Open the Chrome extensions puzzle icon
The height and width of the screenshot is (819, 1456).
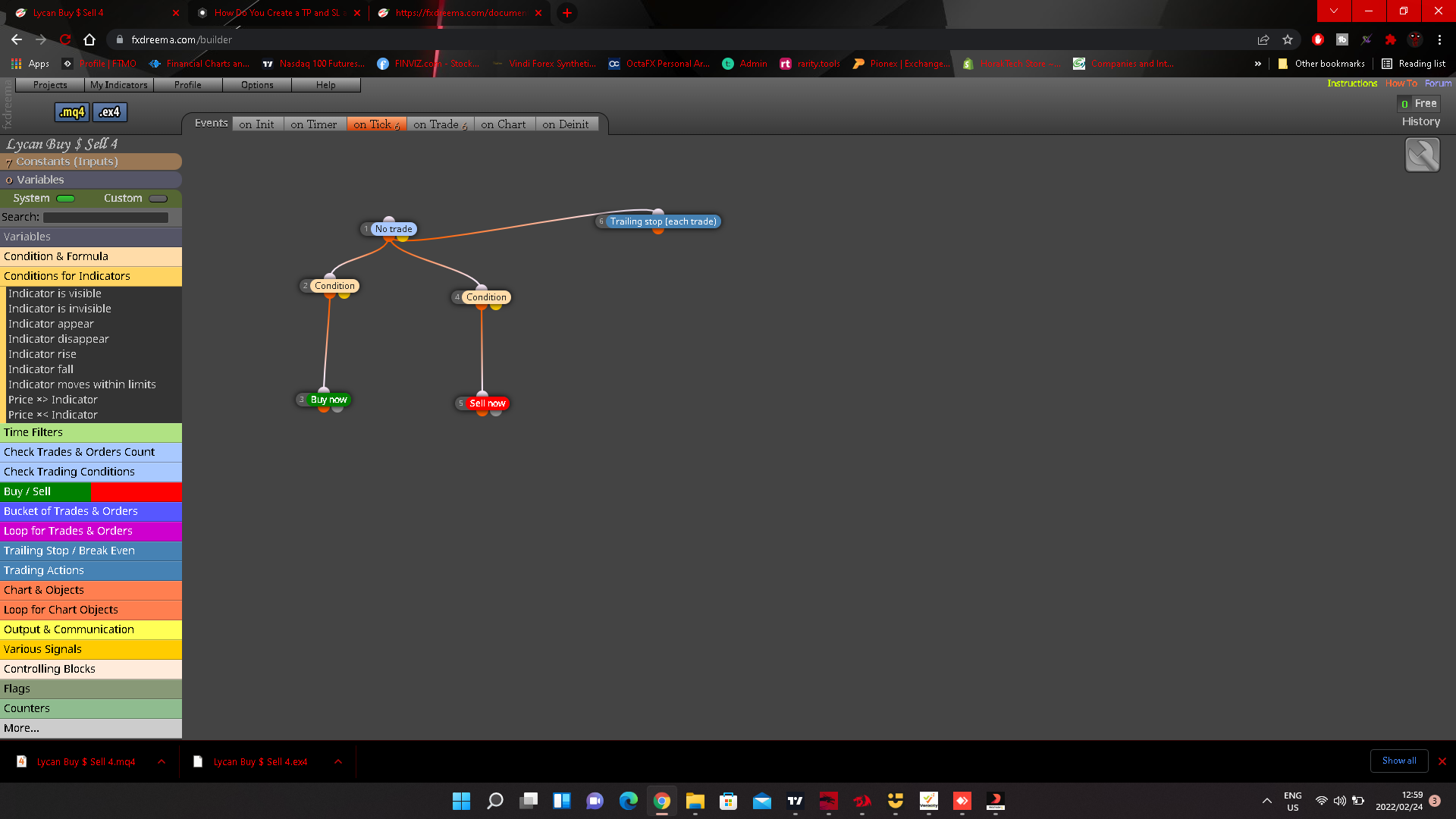[x=1391, y=39]
